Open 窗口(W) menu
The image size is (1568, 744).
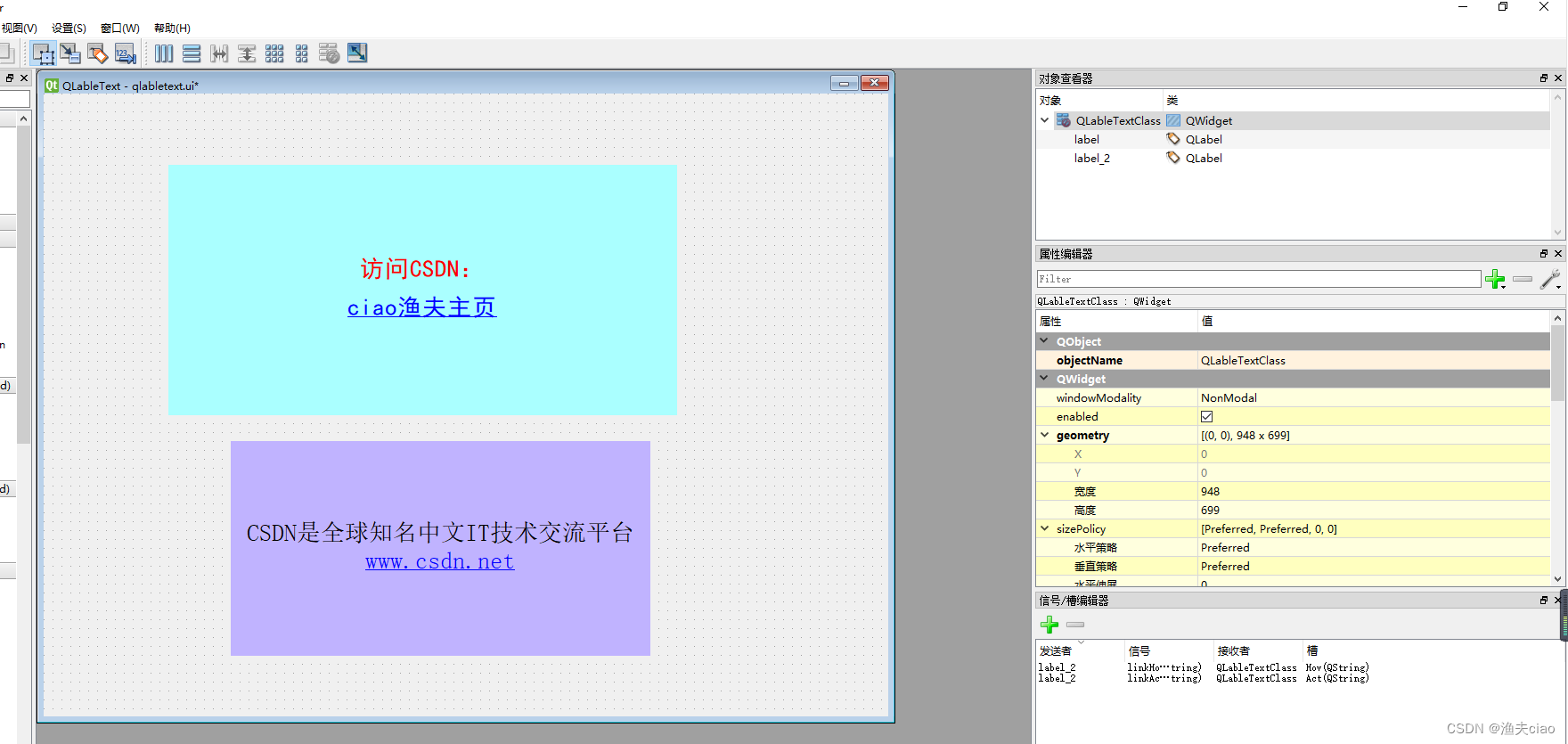click(120, 29)
